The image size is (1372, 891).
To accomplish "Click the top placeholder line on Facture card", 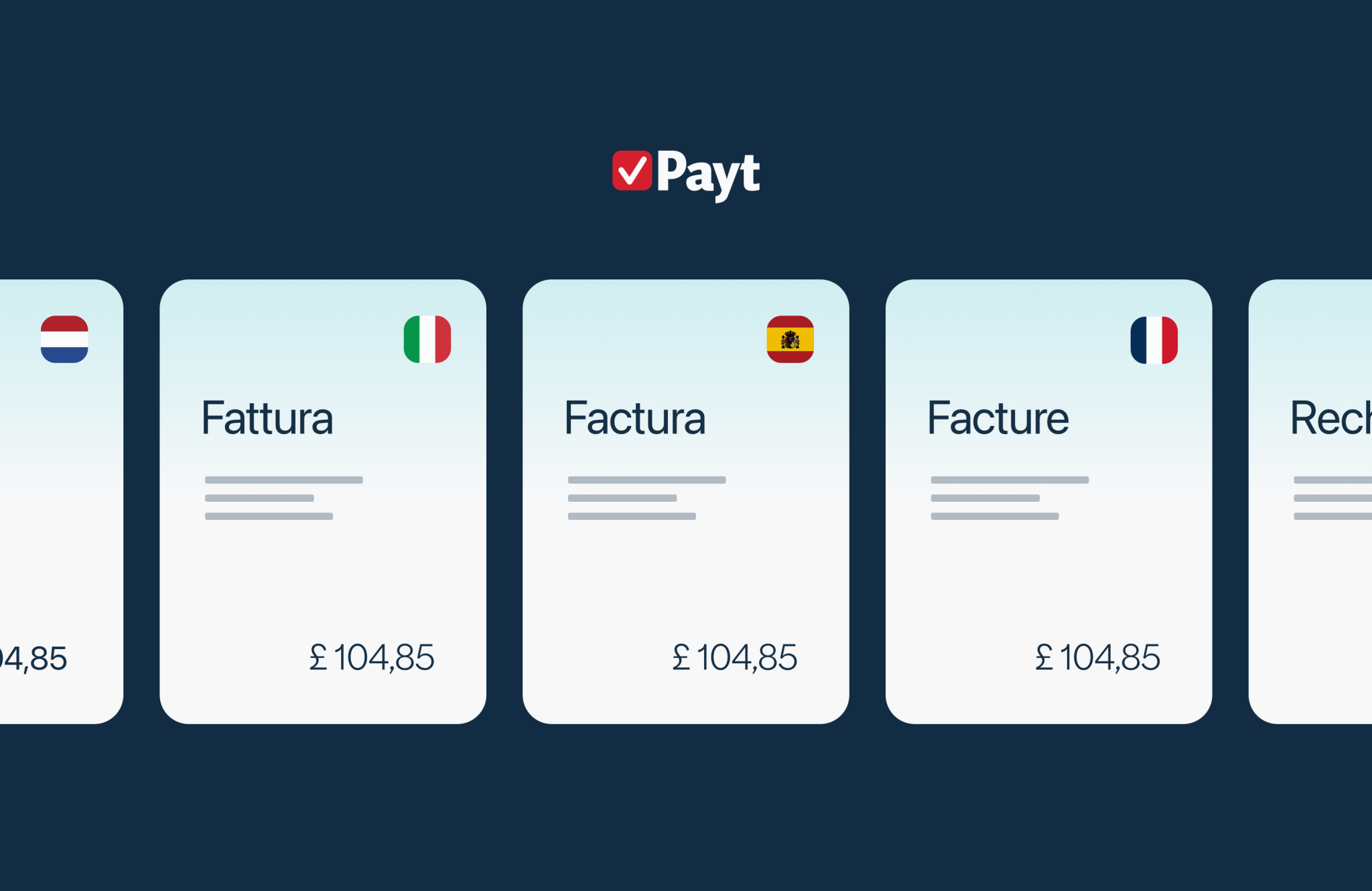I will point(1010,480).
